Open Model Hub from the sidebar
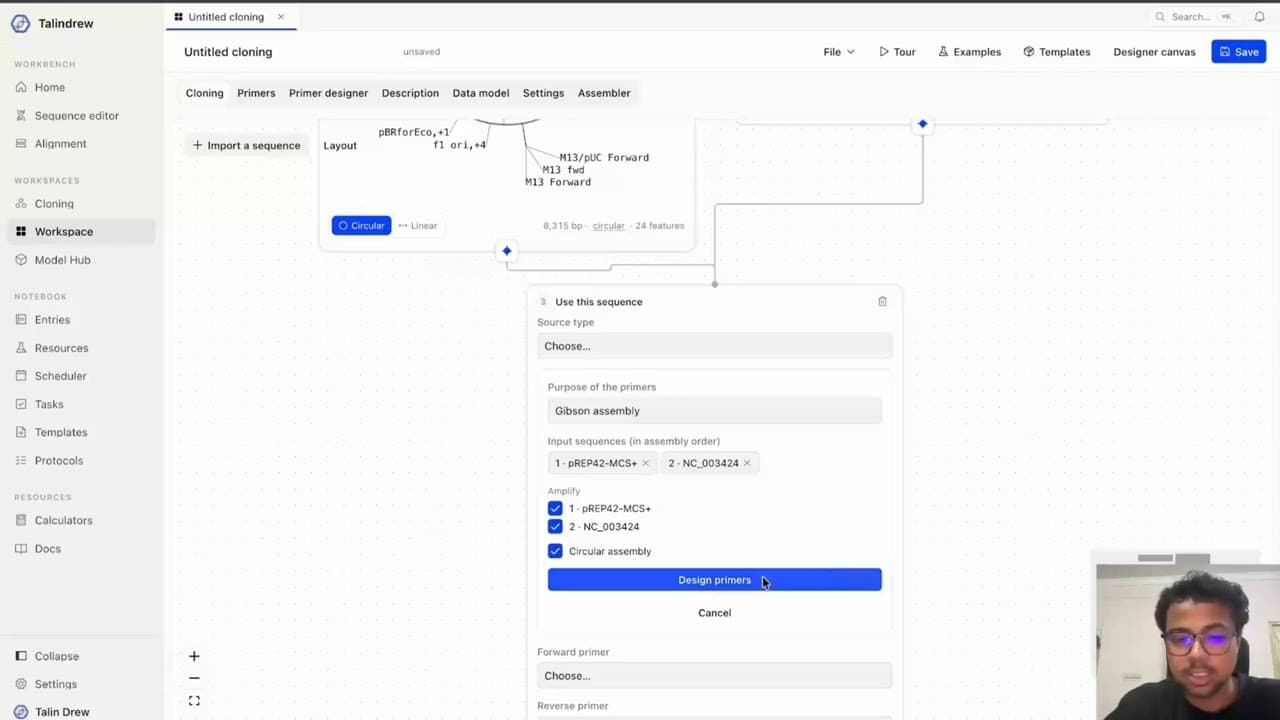 click(x=62, y=260)
